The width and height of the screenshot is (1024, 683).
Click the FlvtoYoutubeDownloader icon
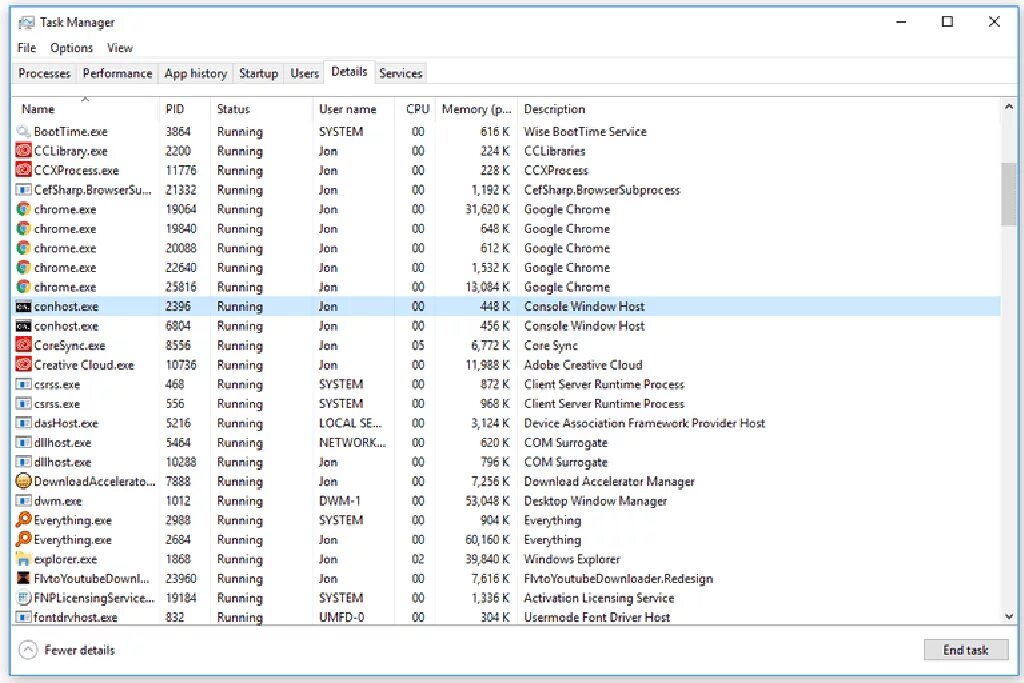(x=24, y=579)
